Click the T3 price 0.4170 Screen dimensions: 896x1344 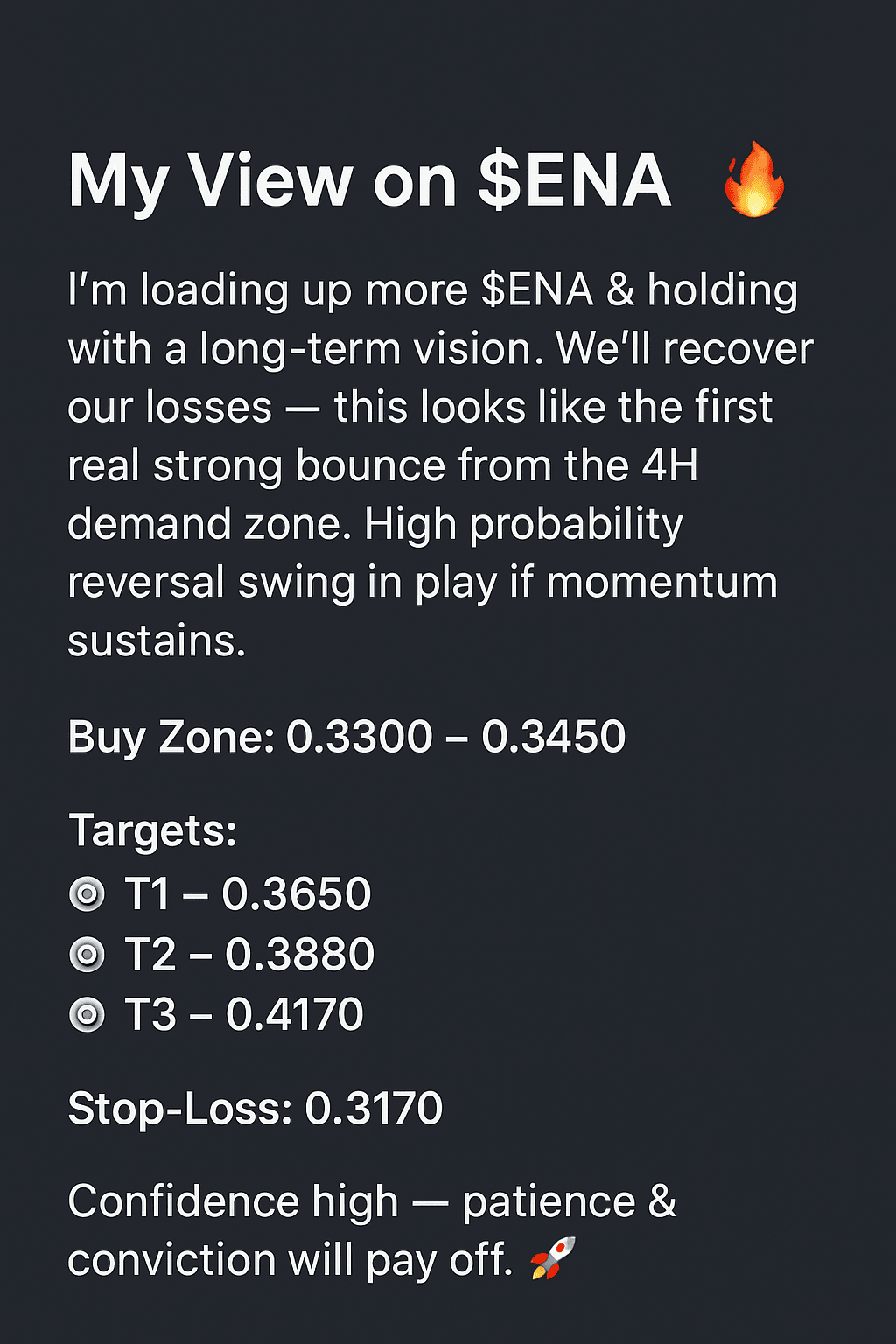click(294, 1015)
